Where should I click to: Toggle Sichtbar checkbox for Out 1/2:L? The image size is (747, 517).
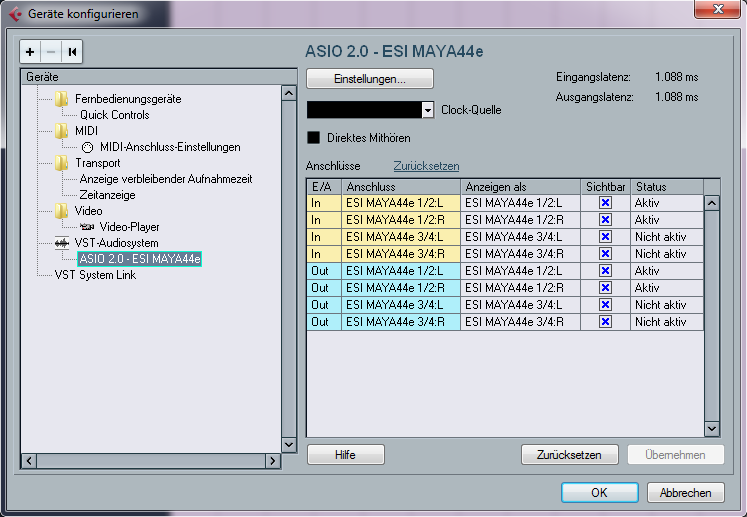pos(605,271)
